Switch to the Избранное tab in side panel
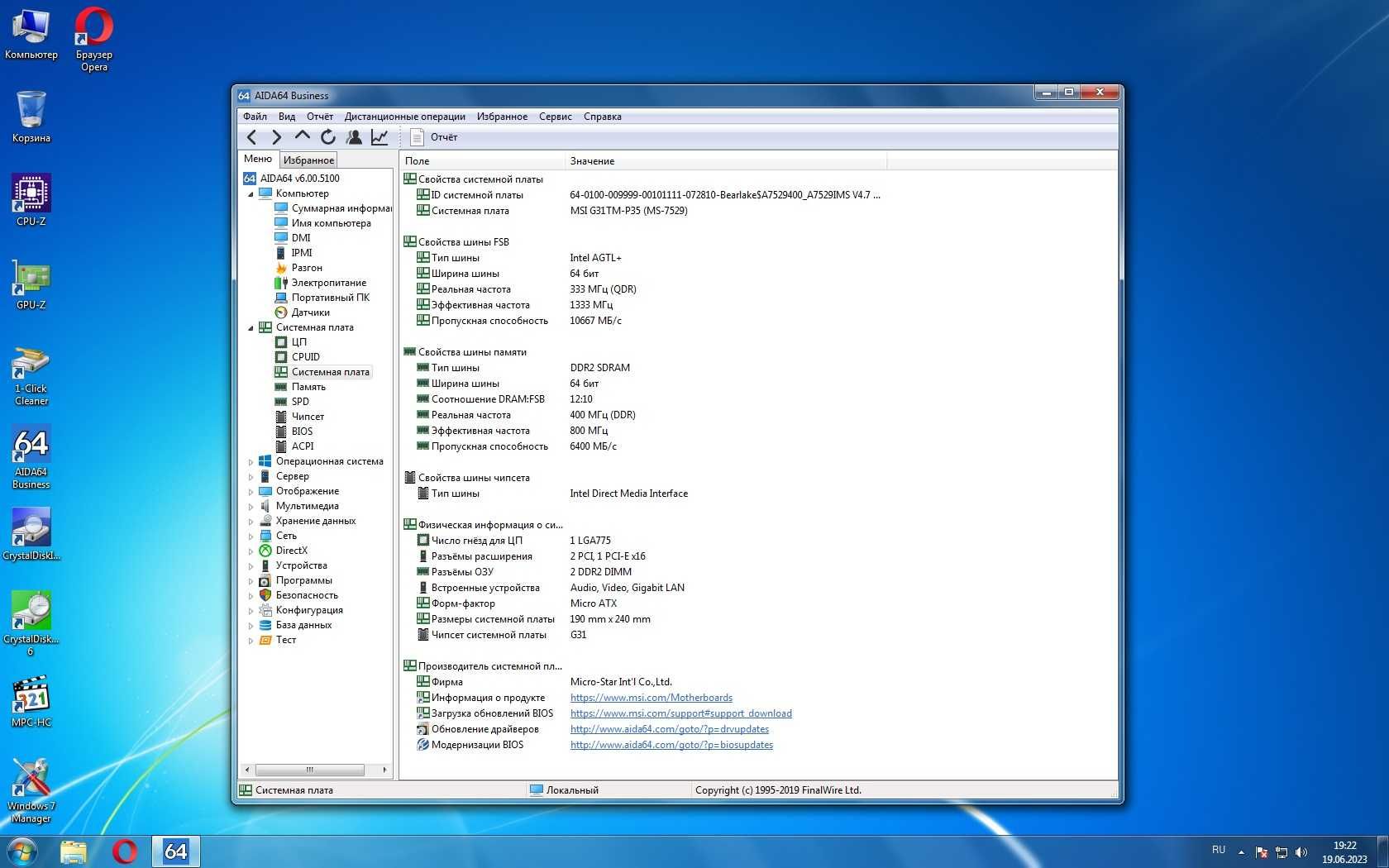Viewport: 1389px width, 868px height. (308, 160)
